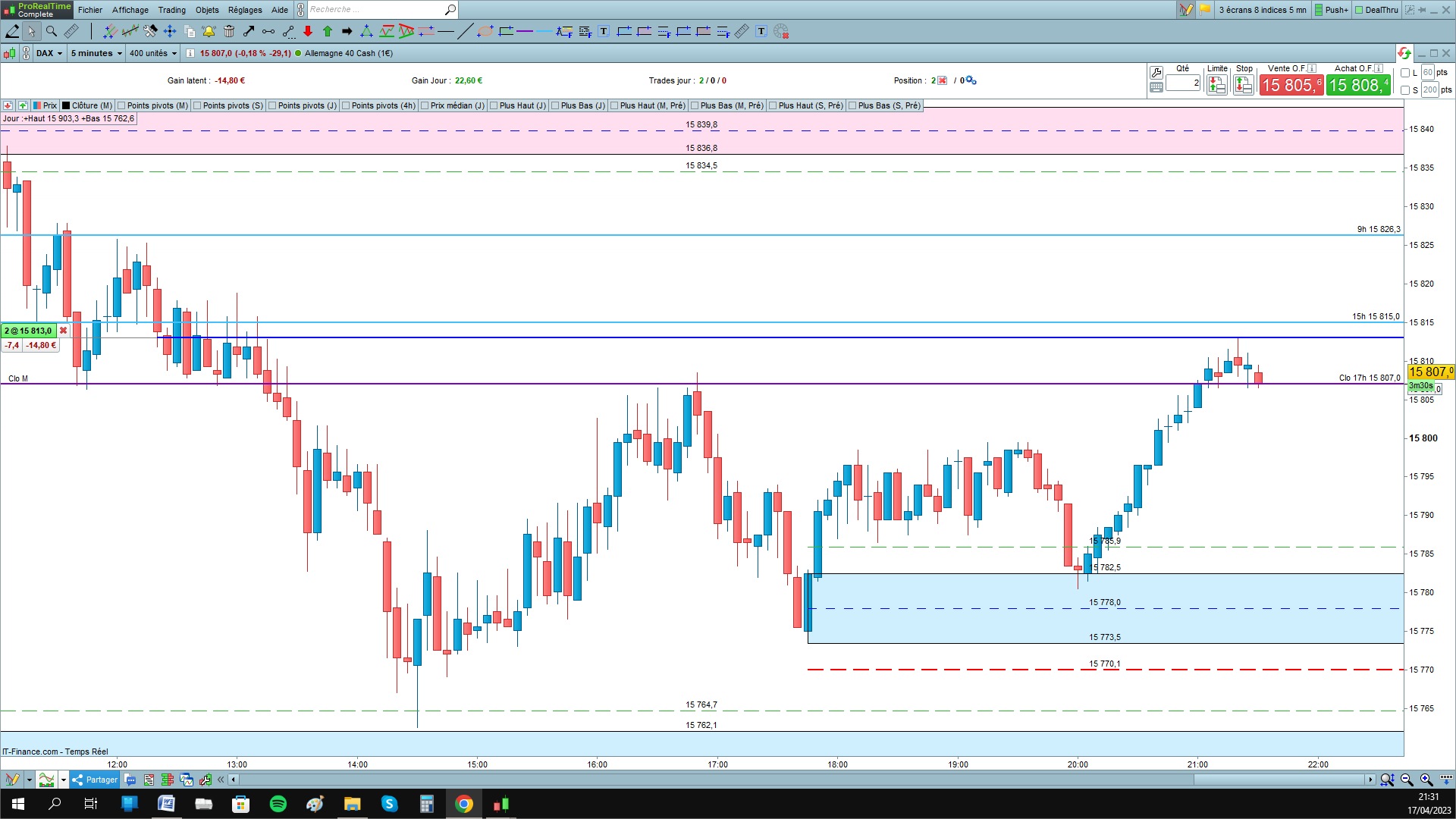Click the trash delete objects icon
This screenshot has width=1456, height=819.
click(229, 31)
